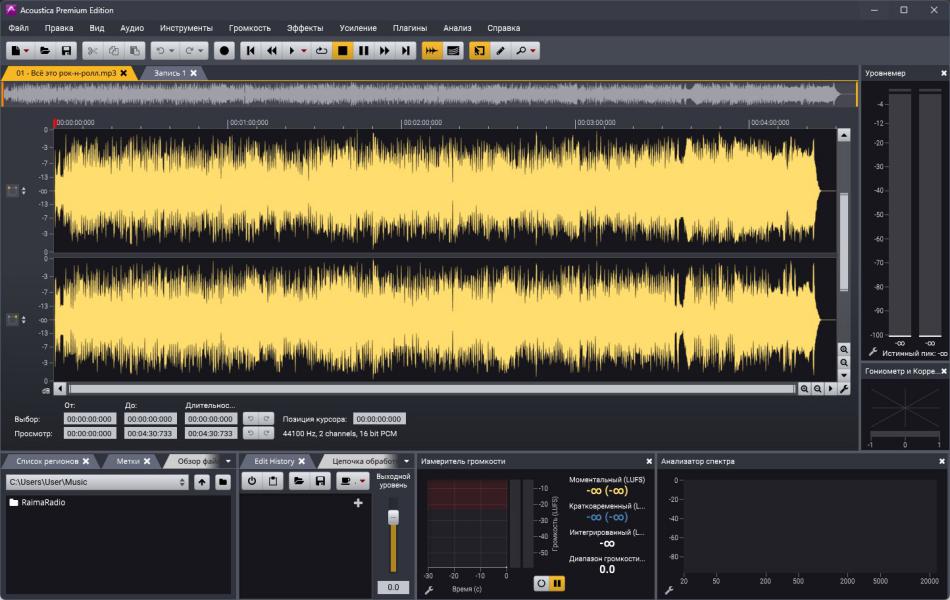Screen dimensions: 950x600
Task: Expand the file browser panel tabs dropdown
Action: tap(228, 461)
